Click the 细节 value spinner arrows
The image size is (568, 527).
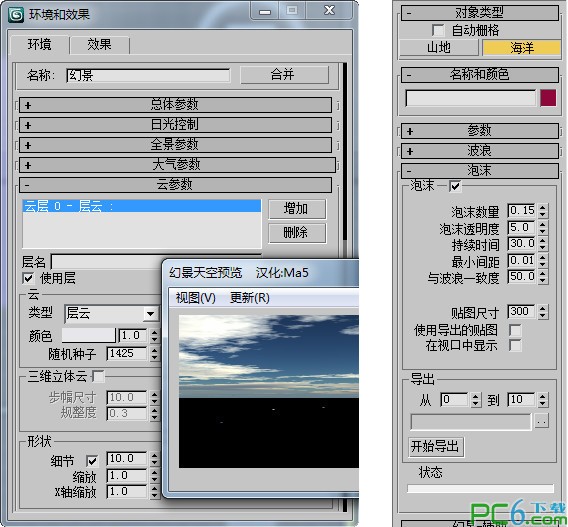[x=155, y=459]
